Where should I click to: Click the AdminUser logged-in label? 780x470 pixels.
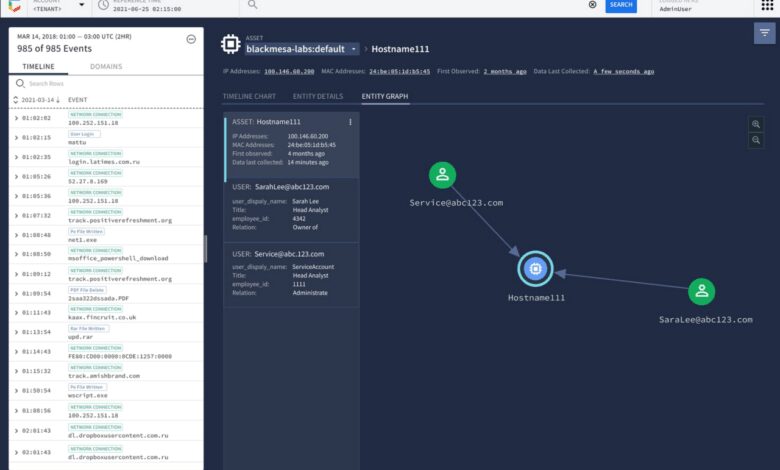[x=676, y=9]
